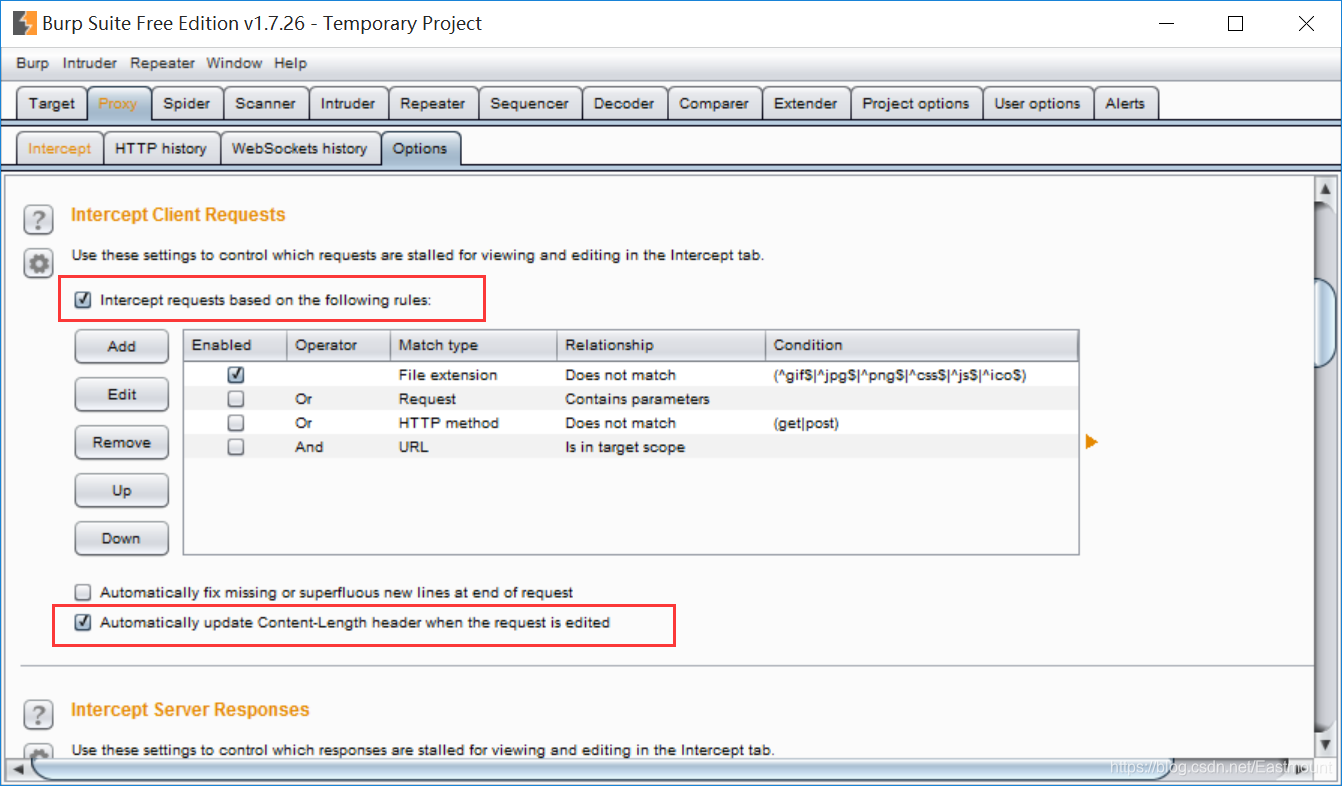
Task: Open the Intercept sub-tab
Action: pos(59,148)
